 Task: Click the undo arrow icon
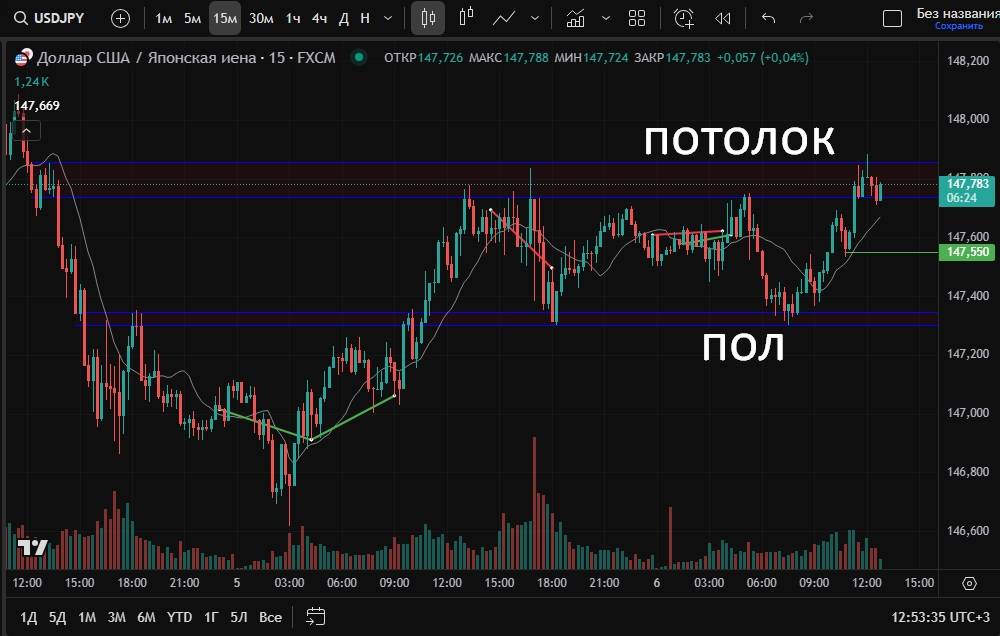(x=768, y=18)
